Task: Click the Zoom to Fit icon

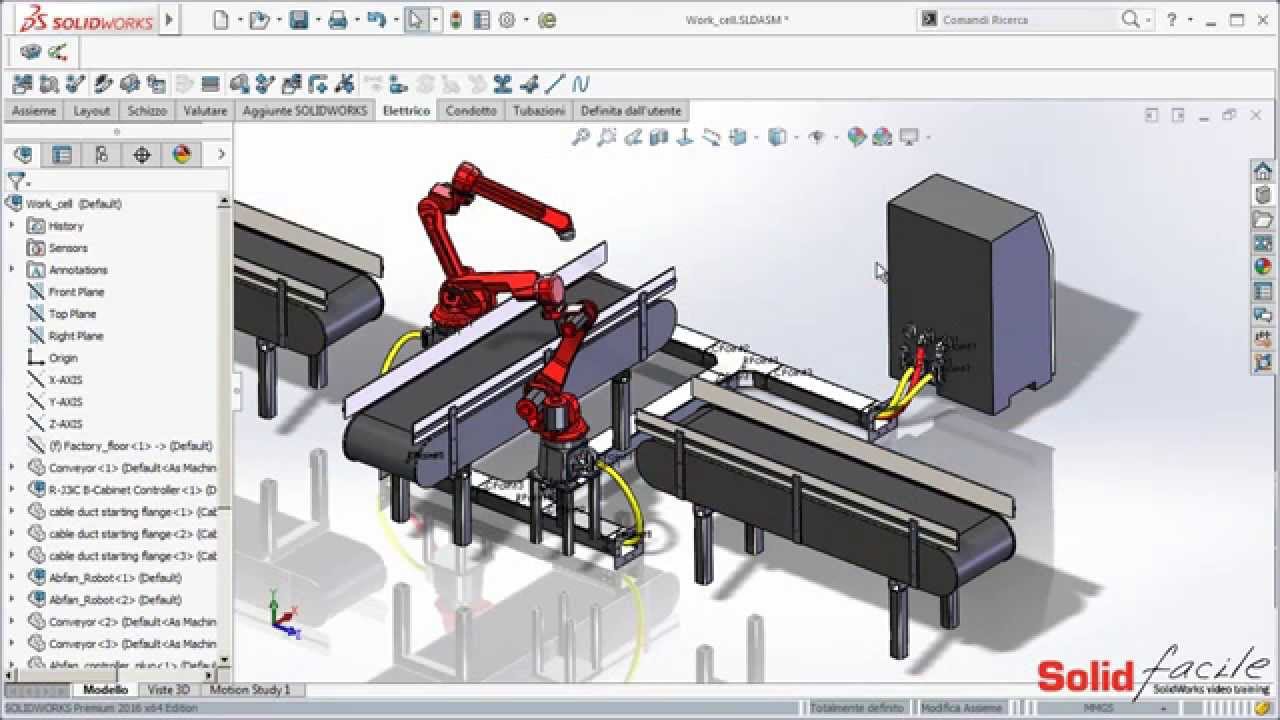Action: pos(580,137)
